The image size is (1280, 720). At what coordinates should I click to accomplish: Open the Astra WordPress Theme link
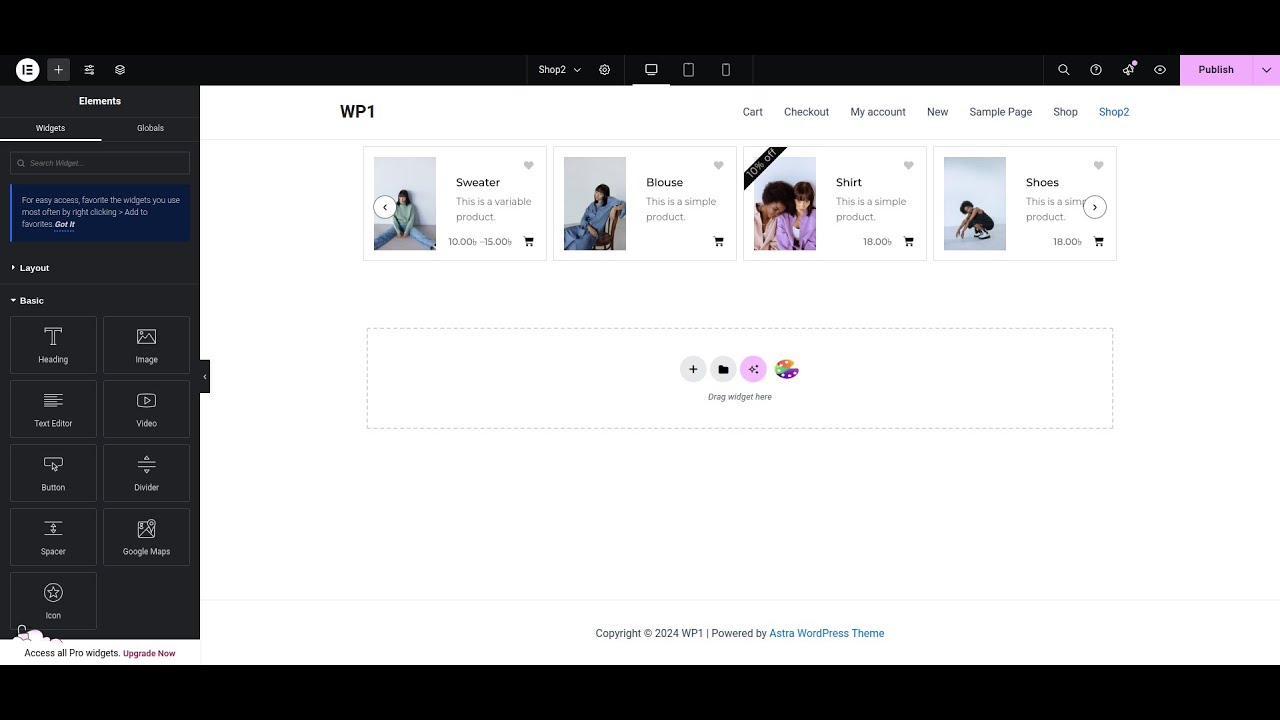[x=826, y=633]
